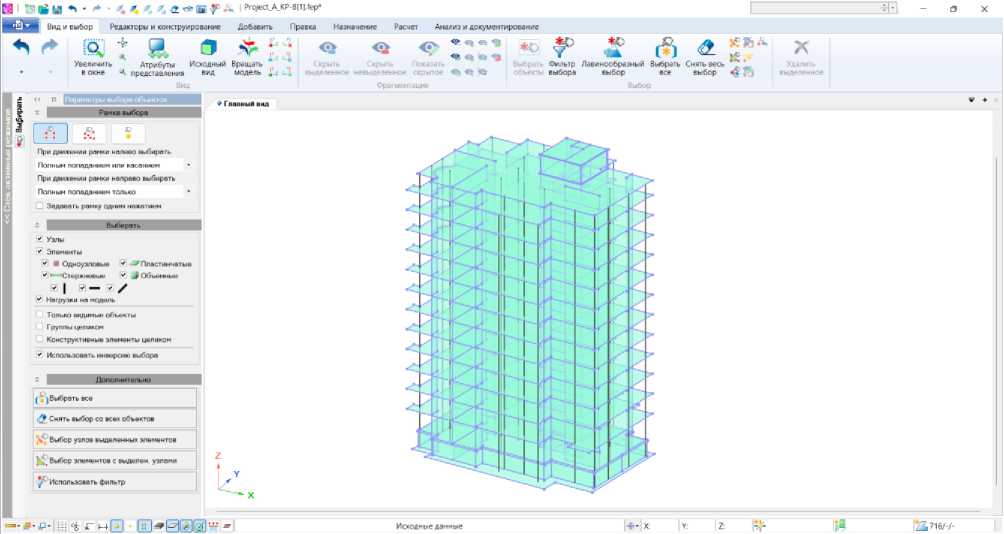This screenshot has height=534, width=1004.
Task: Click the Исходный вид cube icon
Action: click(x=207, y=52)
